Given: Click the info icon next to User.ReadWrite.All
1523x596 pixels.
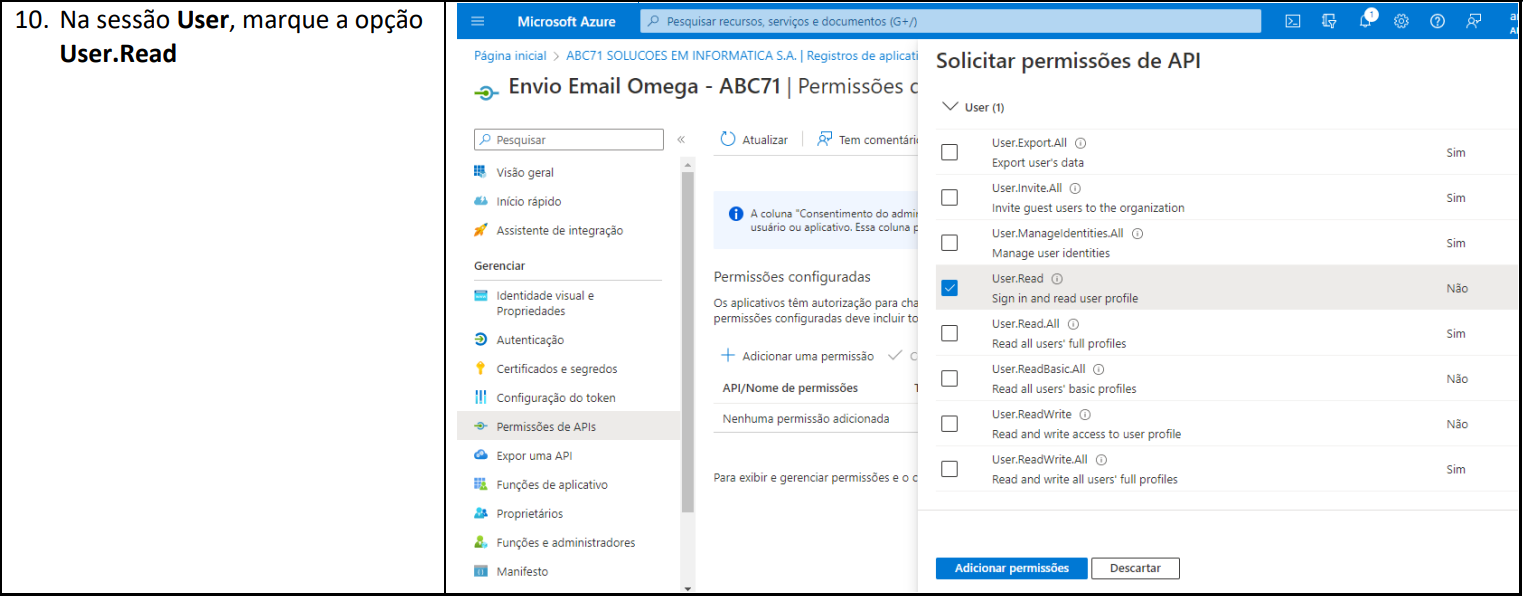Looking at the screenshot, I should [x=1101, y=460].
